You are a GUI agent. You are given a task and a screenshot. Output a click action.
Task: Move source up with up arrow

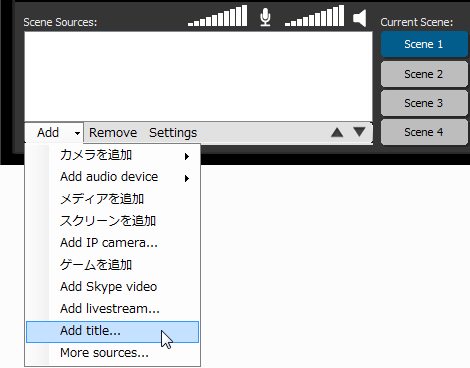[337, 132]
